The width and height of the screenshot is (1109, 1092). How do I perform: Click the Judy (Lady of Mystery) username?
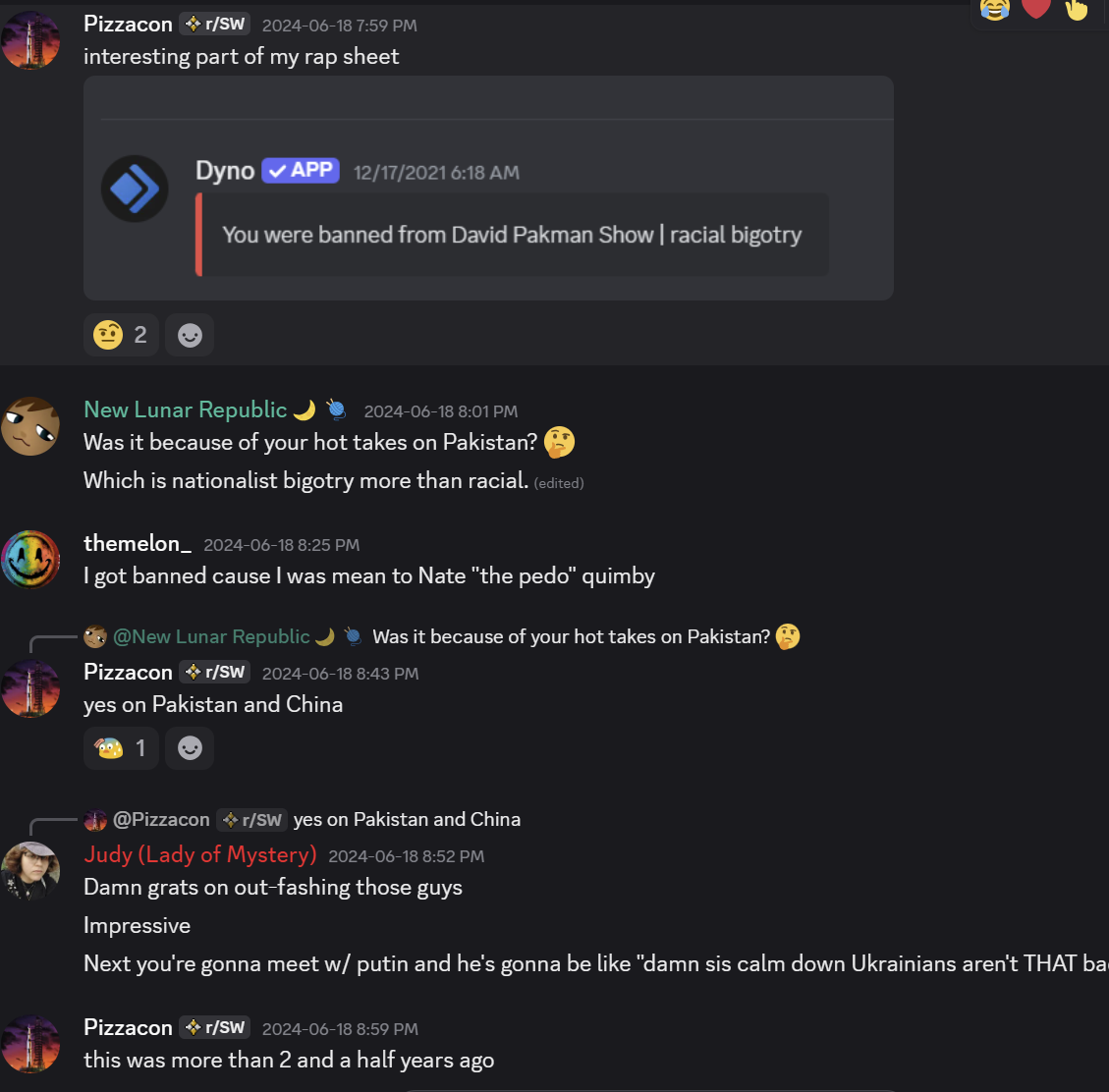pyautogui.click(x=200, y=854)
